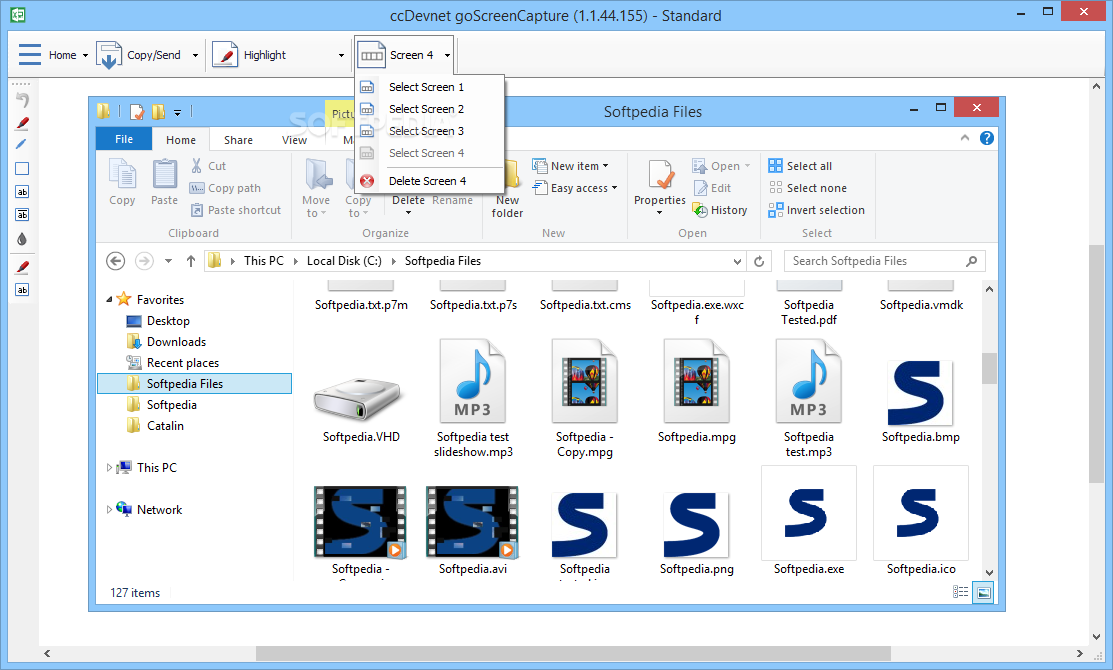Click the Cut scissors icon
The height and width of the screenshot is (670, 1113).
pyautogui.click(x=197, y=166)
